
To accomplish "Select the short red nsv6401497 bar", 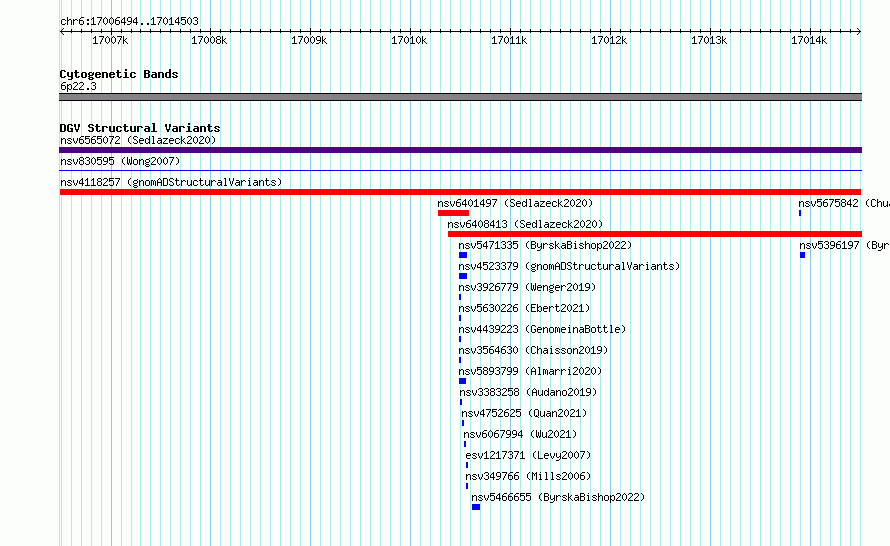I will click(x=453, y=213).
